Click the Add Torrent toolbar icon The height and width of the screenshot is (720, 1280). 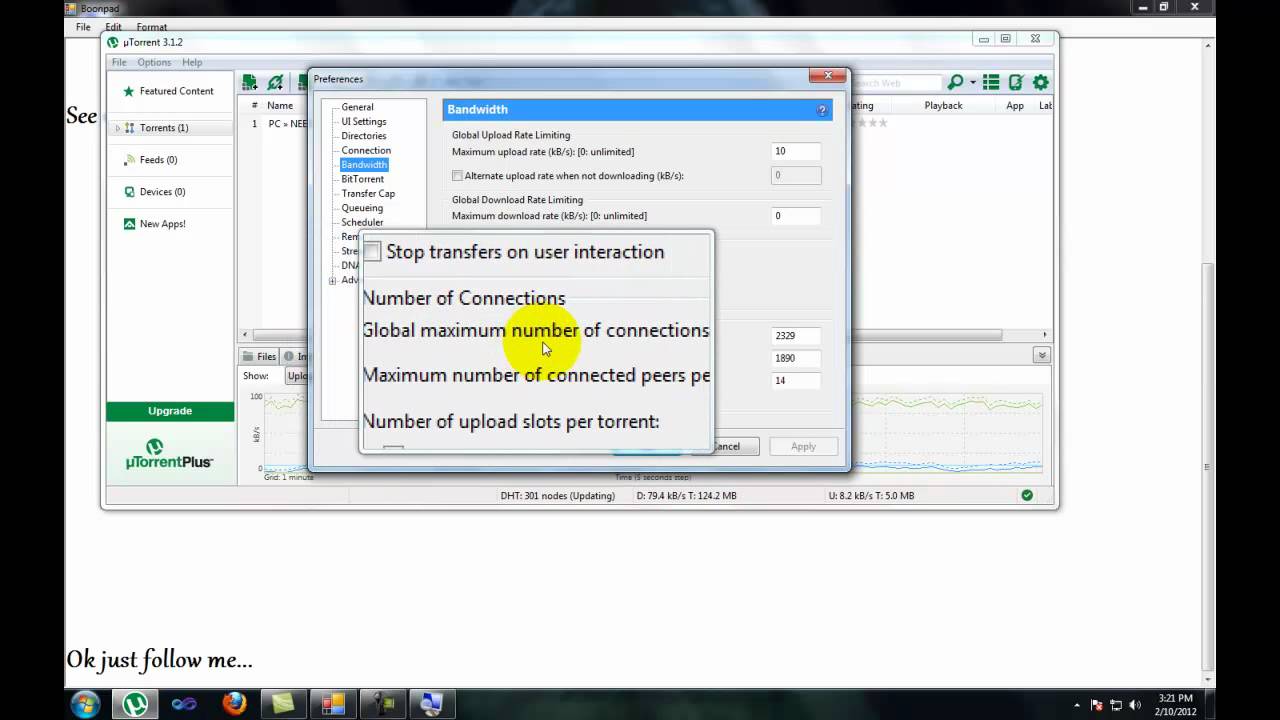click(x=249, y=82)
